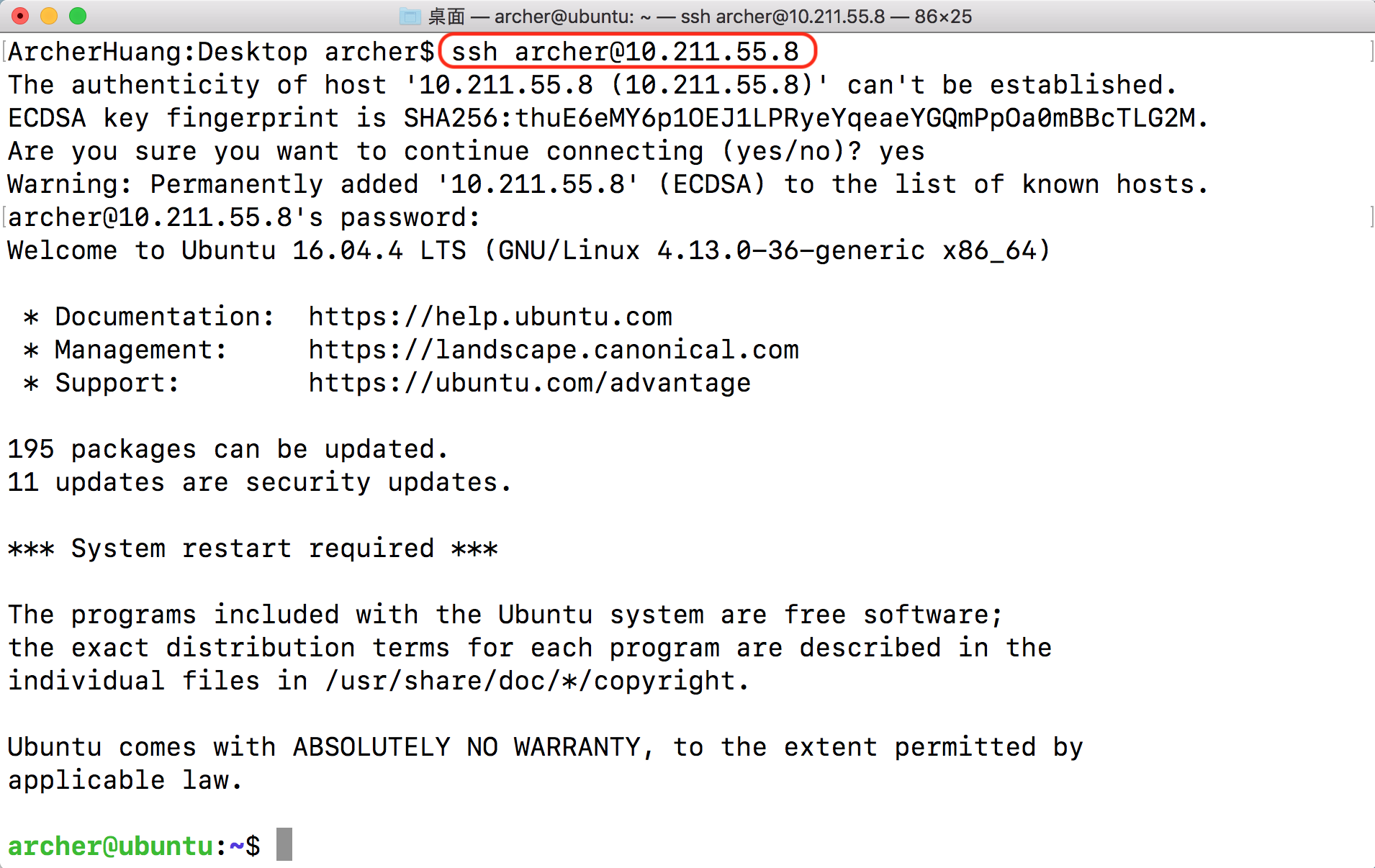Click the window title text in title bar
Image resolution: width=1375 pixels, height=868 pixels.
700,16
